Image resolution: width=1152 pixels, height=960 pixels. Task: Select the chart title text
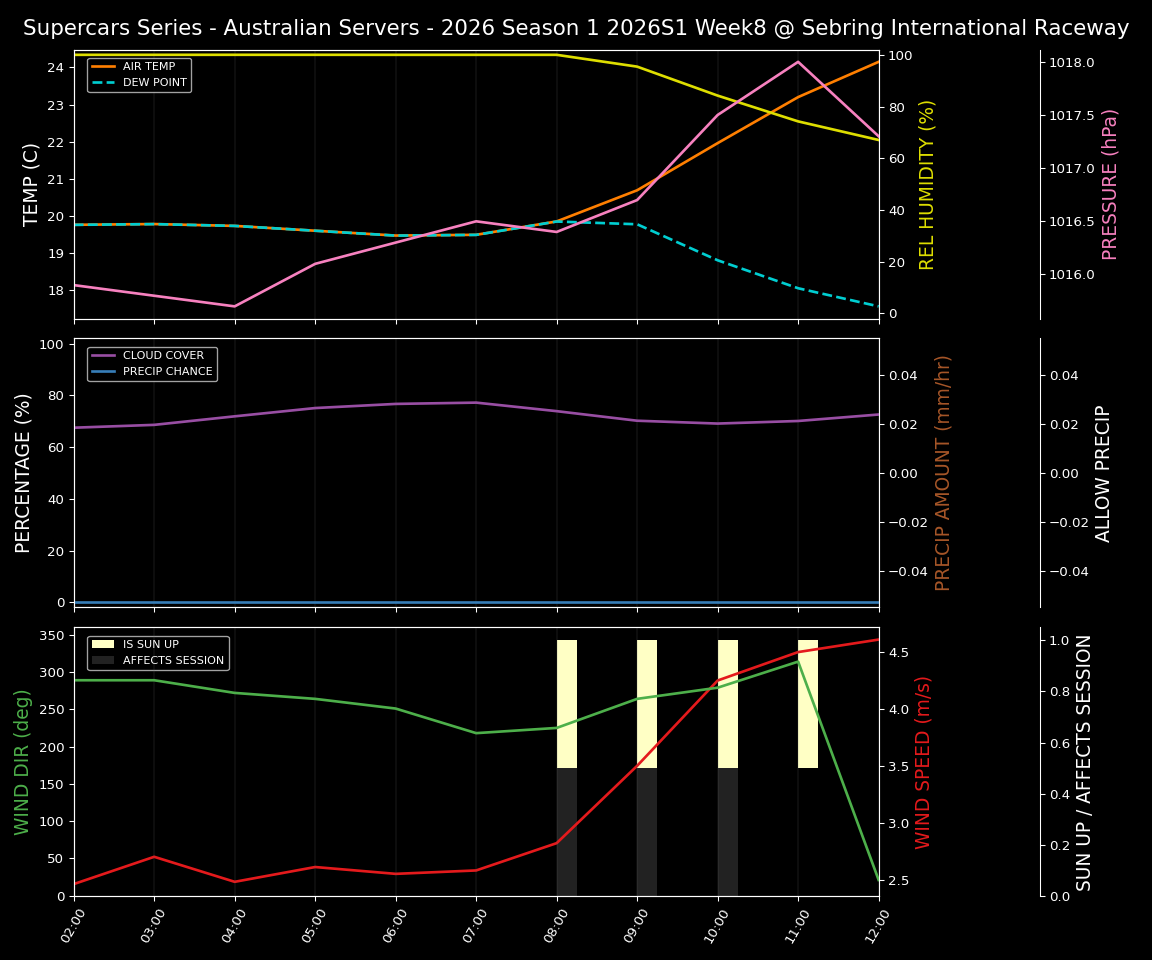pos(576,28)
